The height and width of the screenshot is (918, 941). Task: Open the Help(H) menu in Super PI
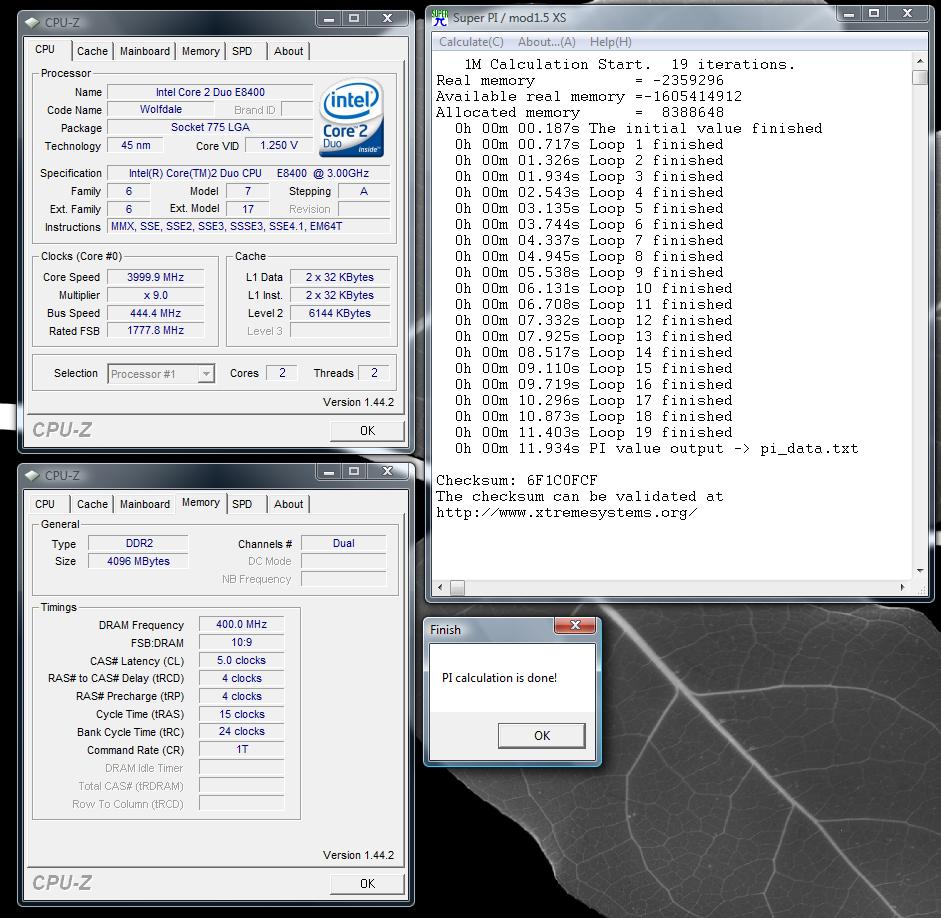[x=610, y=42]
